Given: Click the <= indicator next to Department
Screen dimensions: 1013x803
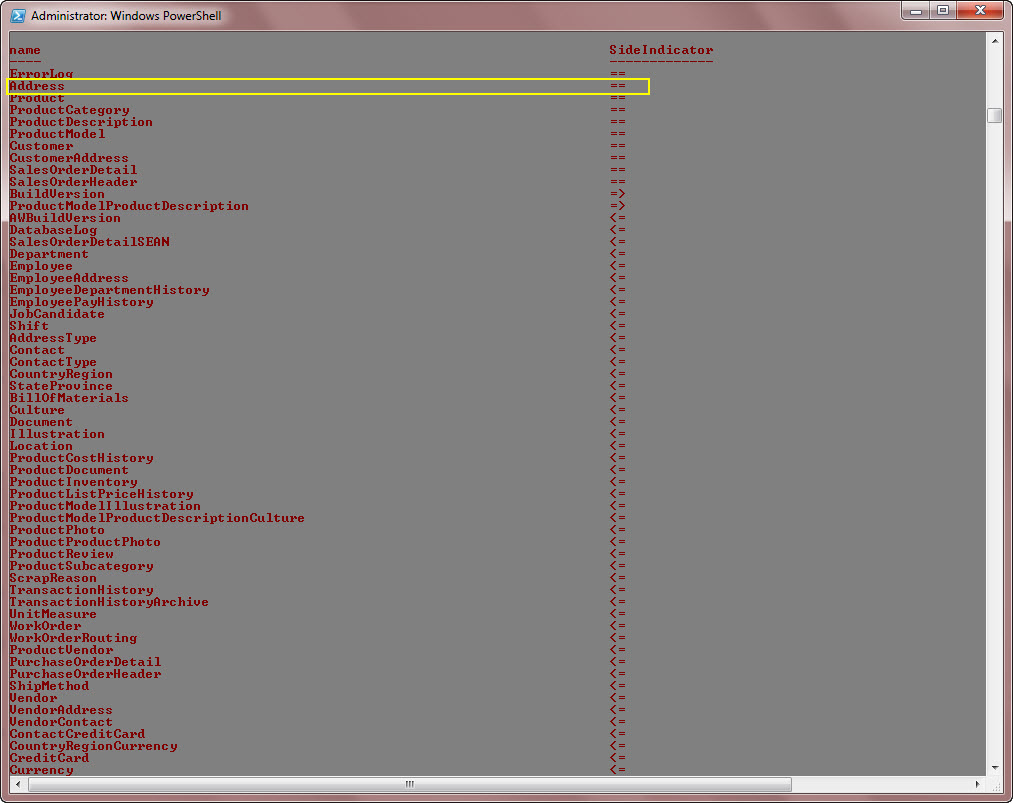Looking at the screenshot, I should (x=617, y=254).
